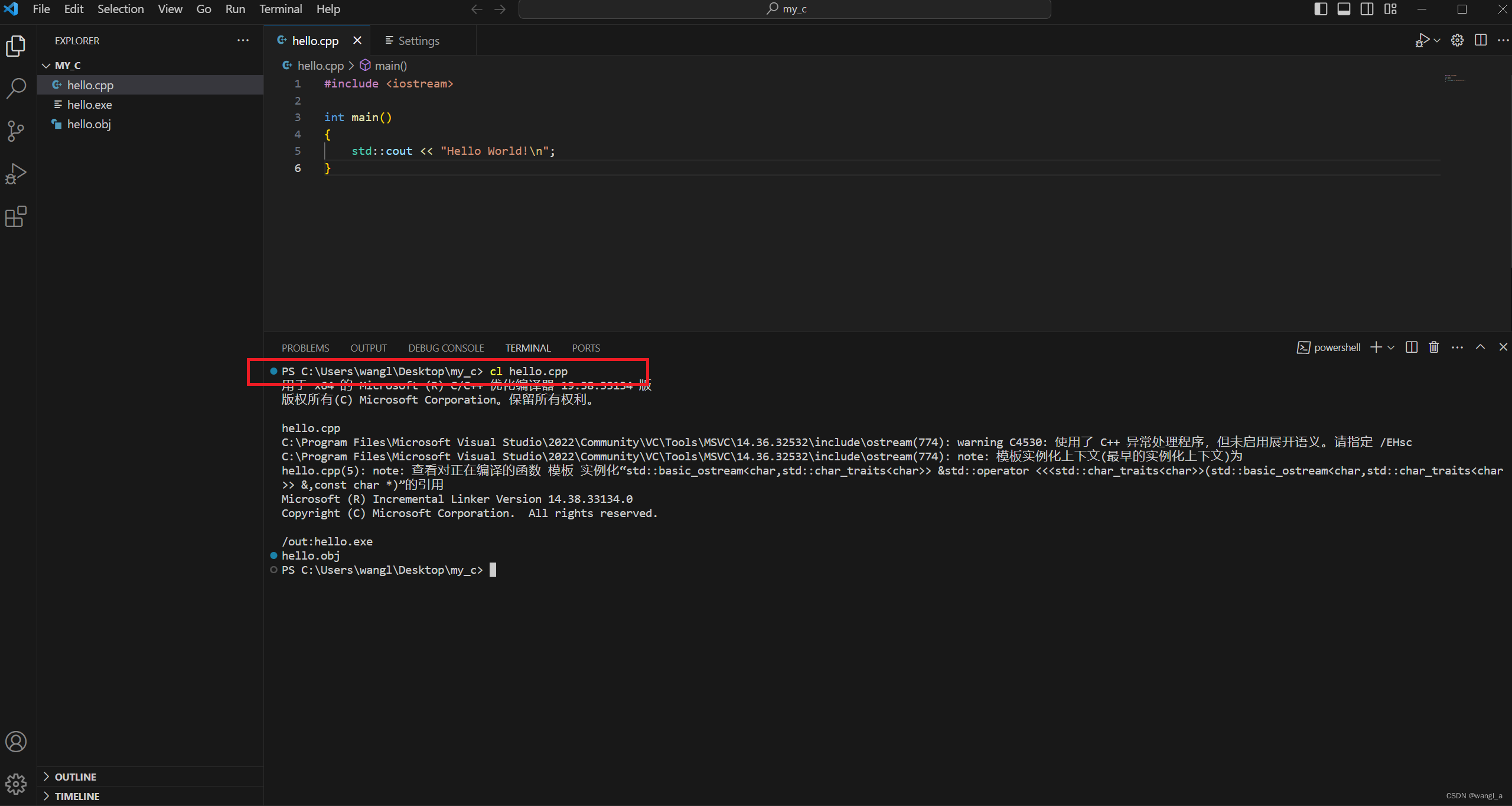Click the /out:hello.exe terminal line

tap(327, 541)
